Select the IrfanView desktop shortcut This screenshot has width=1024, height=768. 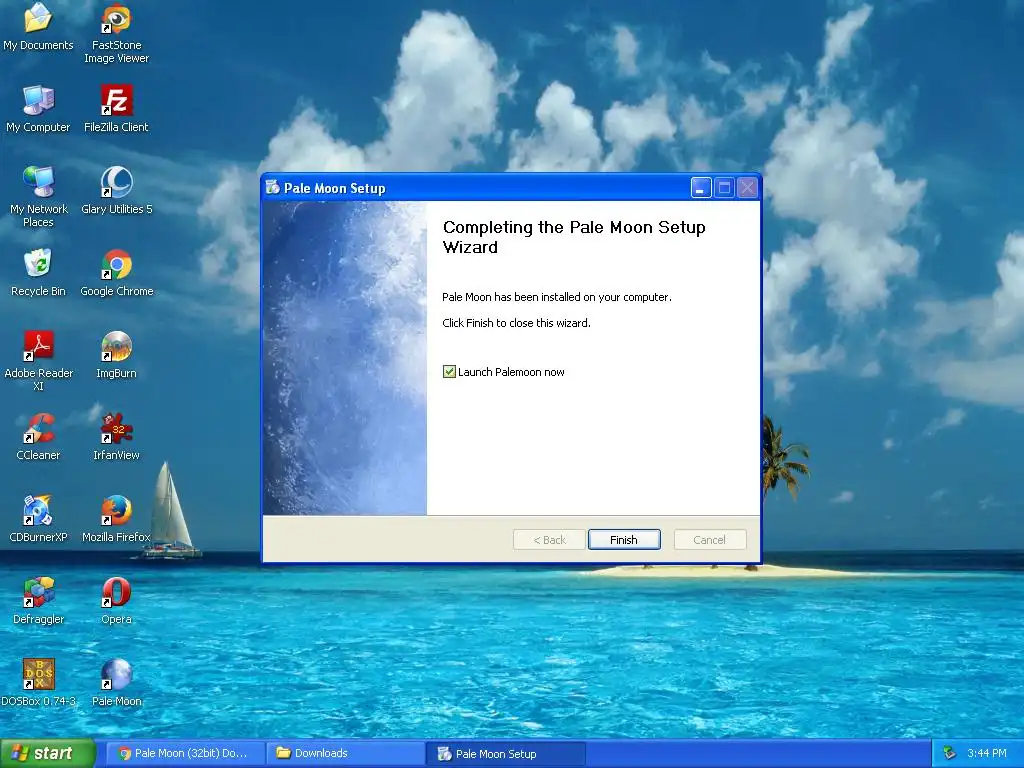tap(116, 437)
